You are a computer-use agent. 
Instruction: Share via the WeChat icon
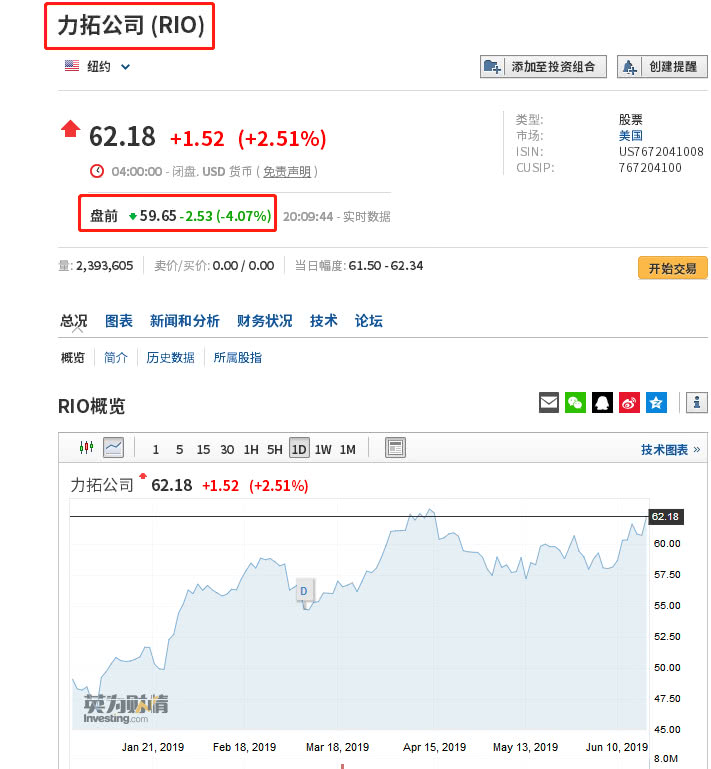pyautogui.click(x=575, y=403)
